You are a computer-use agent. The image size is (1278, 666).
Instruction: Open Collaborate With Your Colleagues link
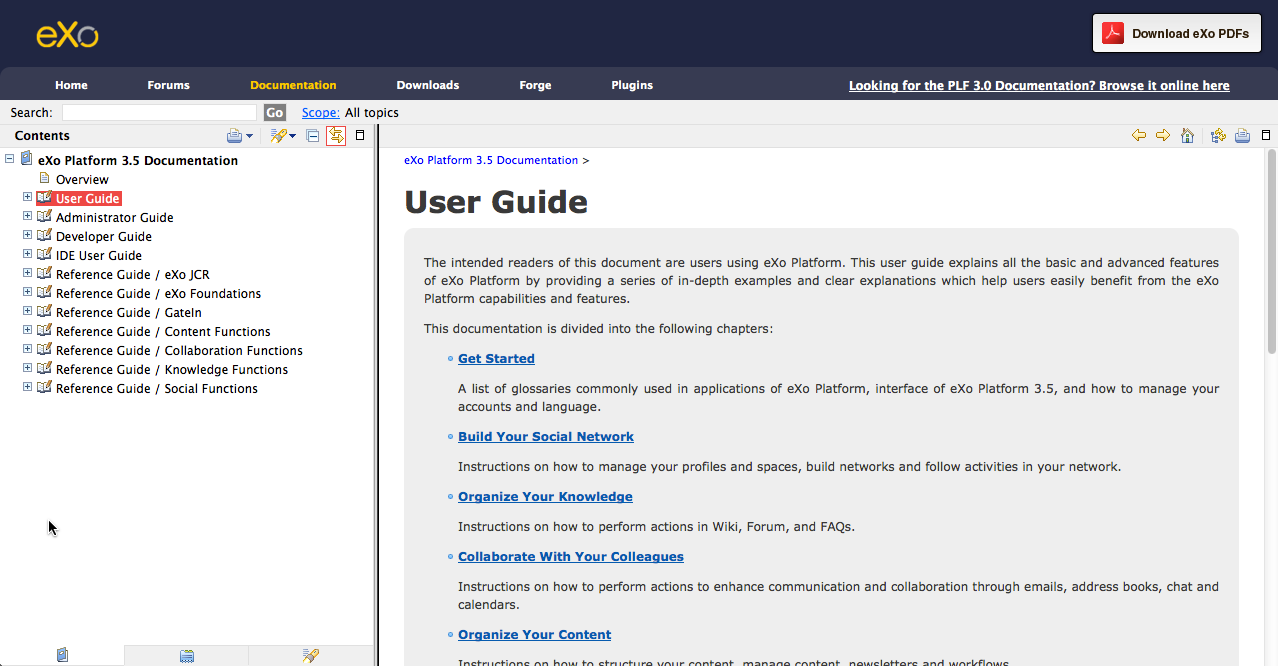point(571,556)
